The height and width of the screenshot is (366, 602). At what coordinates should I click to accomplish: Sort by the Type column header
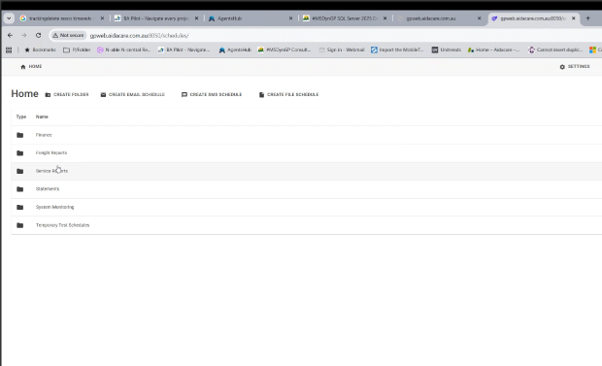(x=21, y=117)
